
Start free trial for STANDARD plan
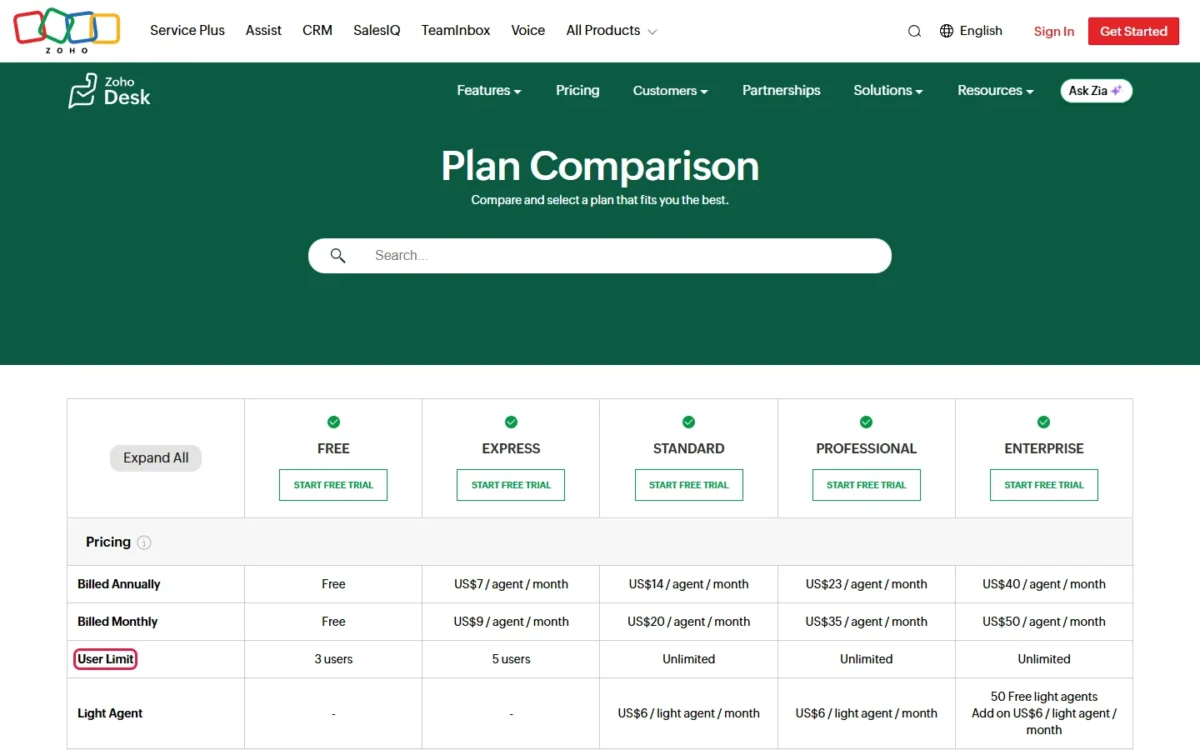[689, 485]
